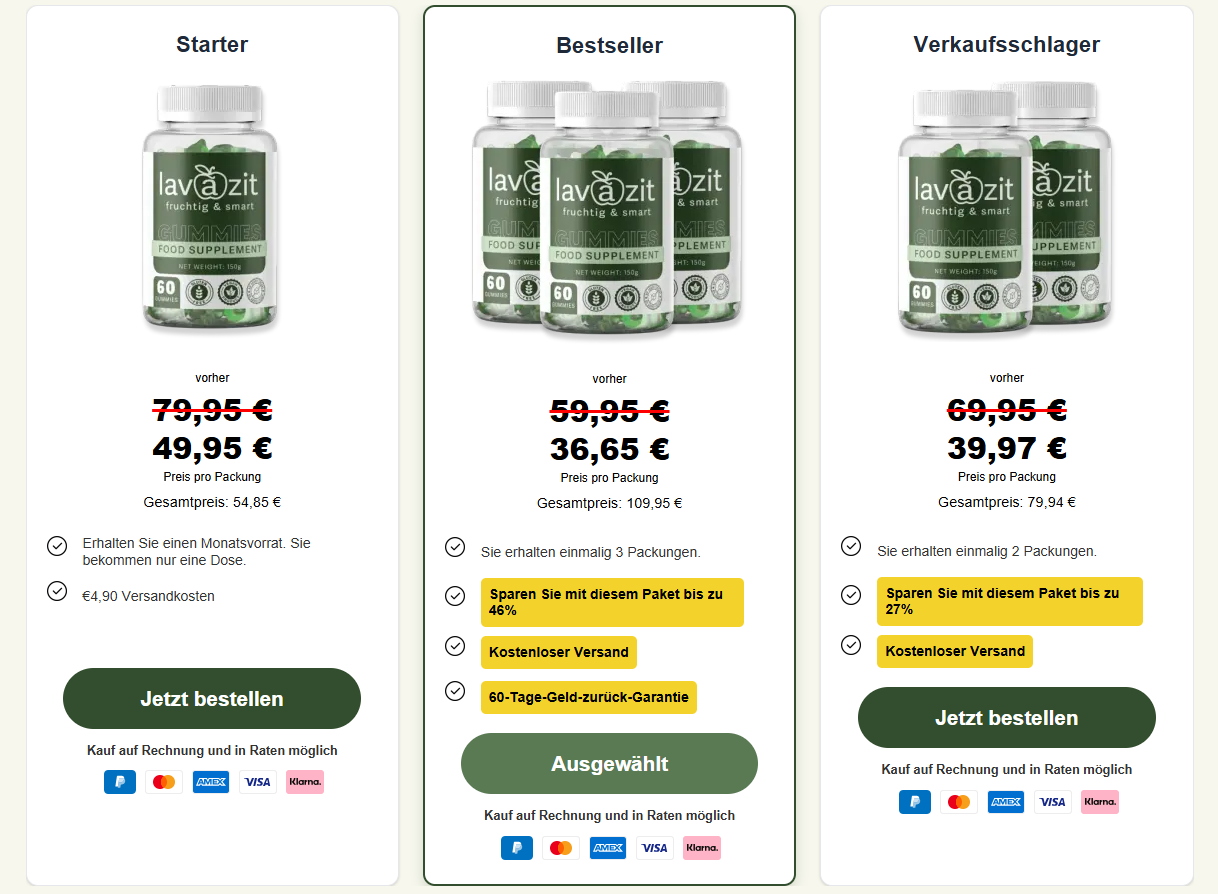The height and width of the screenshot is (894, 1218).
Task: Click checkmark next to €4,90 Versandkosten
Action: pos(57,591)
